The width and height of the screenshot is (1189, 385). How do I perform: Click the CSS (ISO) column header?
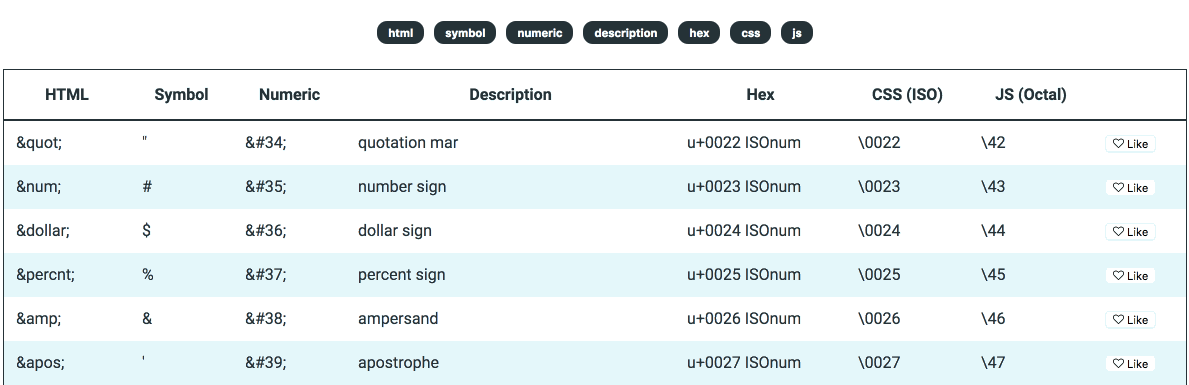(x=908, y=95)
